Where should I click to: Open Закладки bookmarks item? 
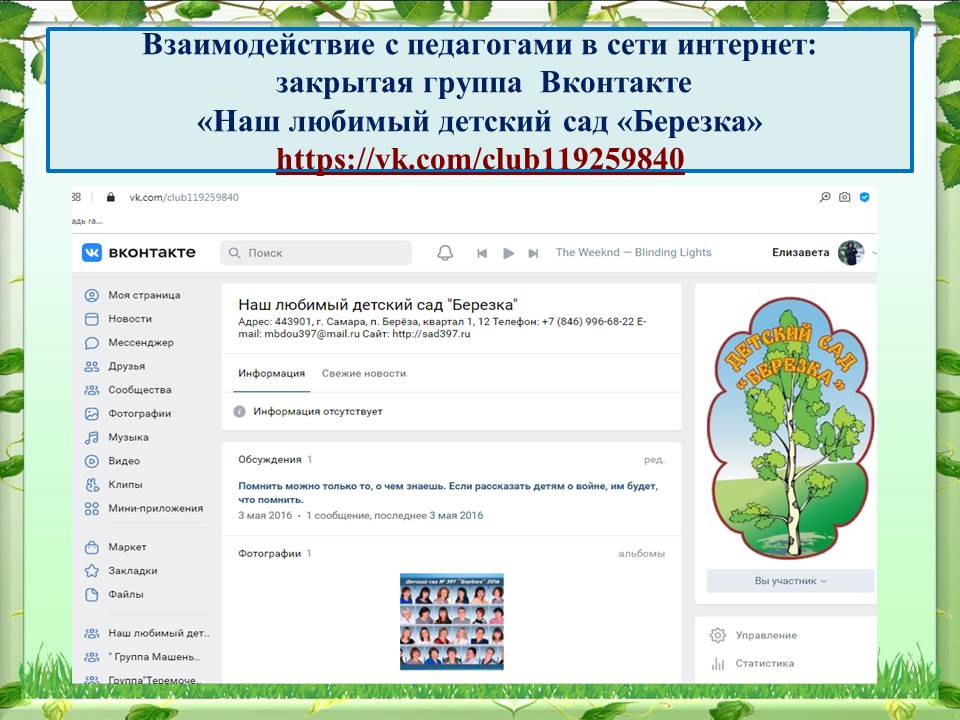pyautogui.click(x=132, y=571)
